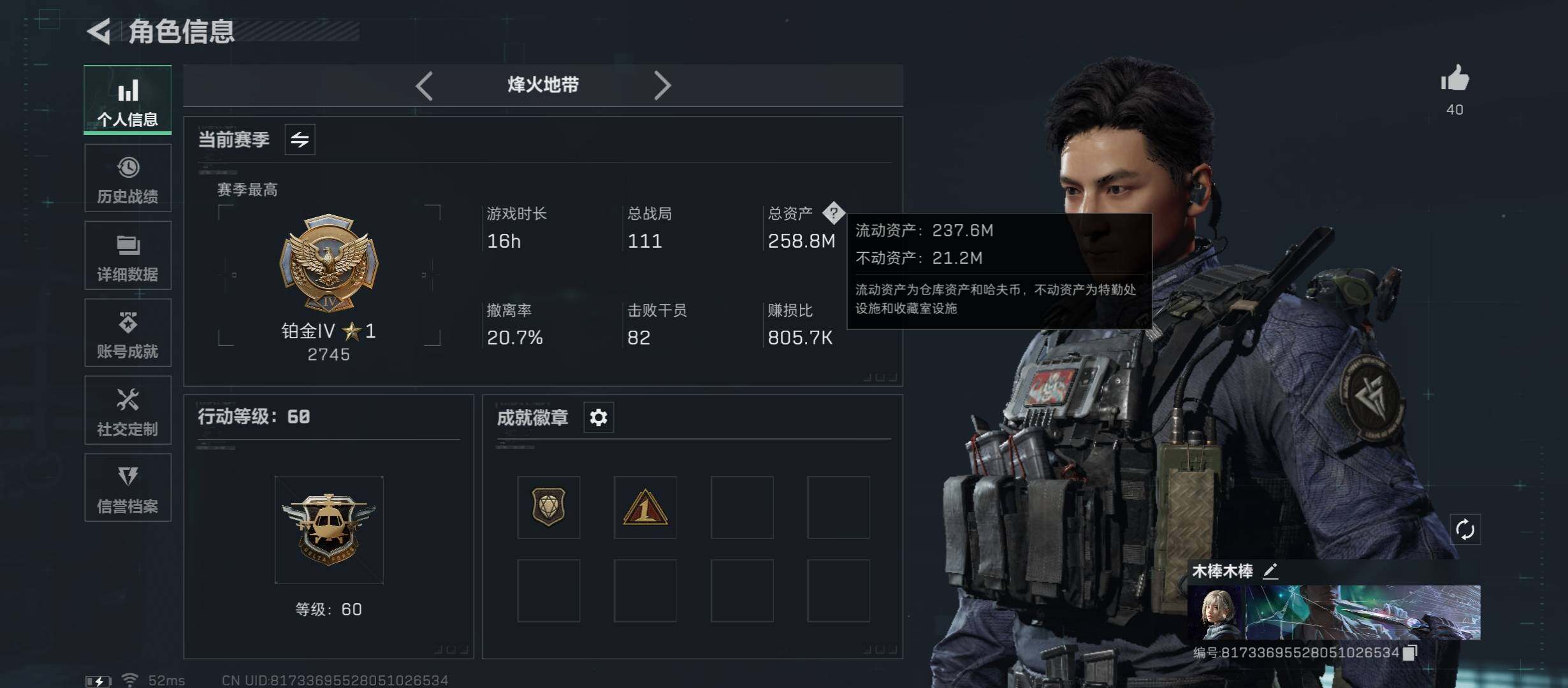Open 社交定制 social customization section
Image resolution: width=1568 pixels, height=688 pixels.
[x=127, y=410]
